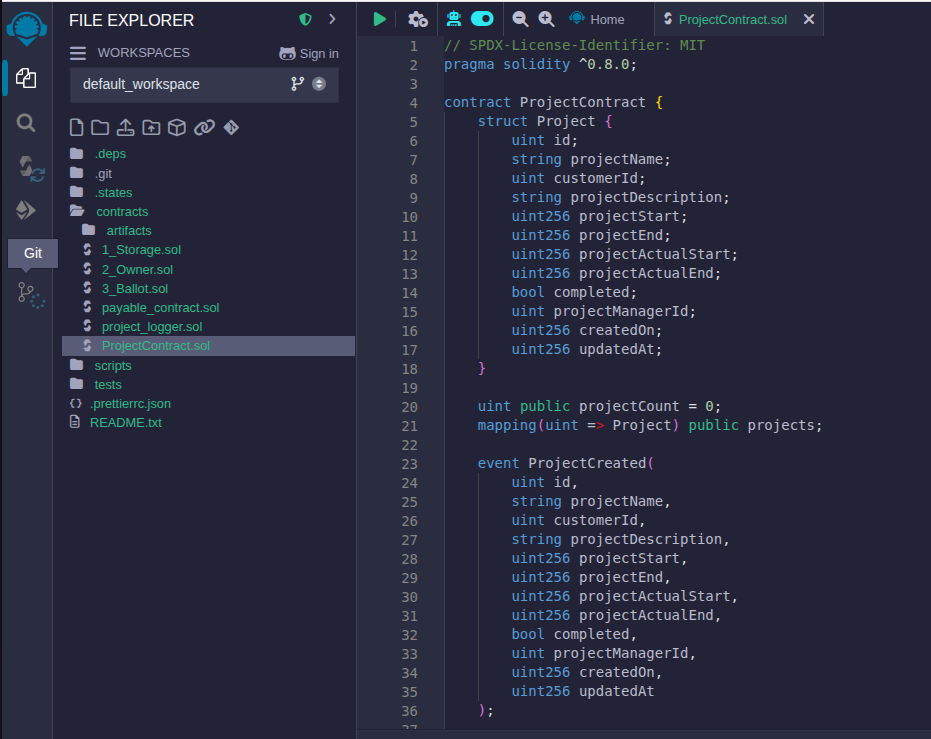This screenshot has height=739, width=931.
Task: Click the upload file icon
Action: (x=125, y=128)
